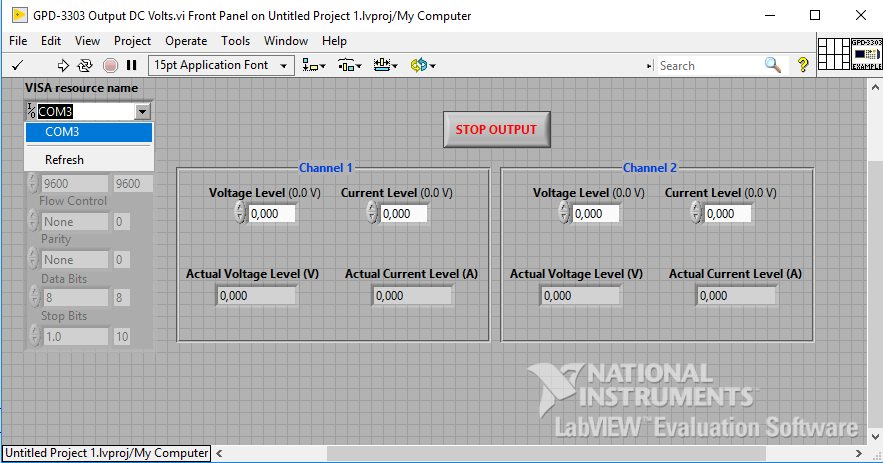Click the yellow Context Help question mark
The width and height of the screenshot is (883, 463).
point(803,65)
